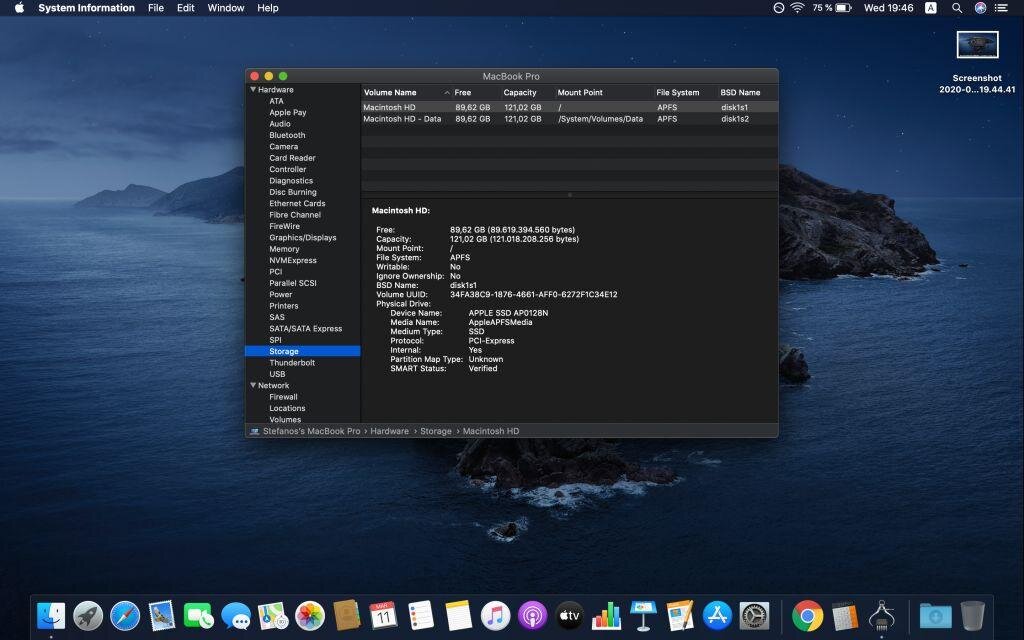The image size is (1024, 640).
Task: Activate Siri from the menu bar
Action: 980,8
